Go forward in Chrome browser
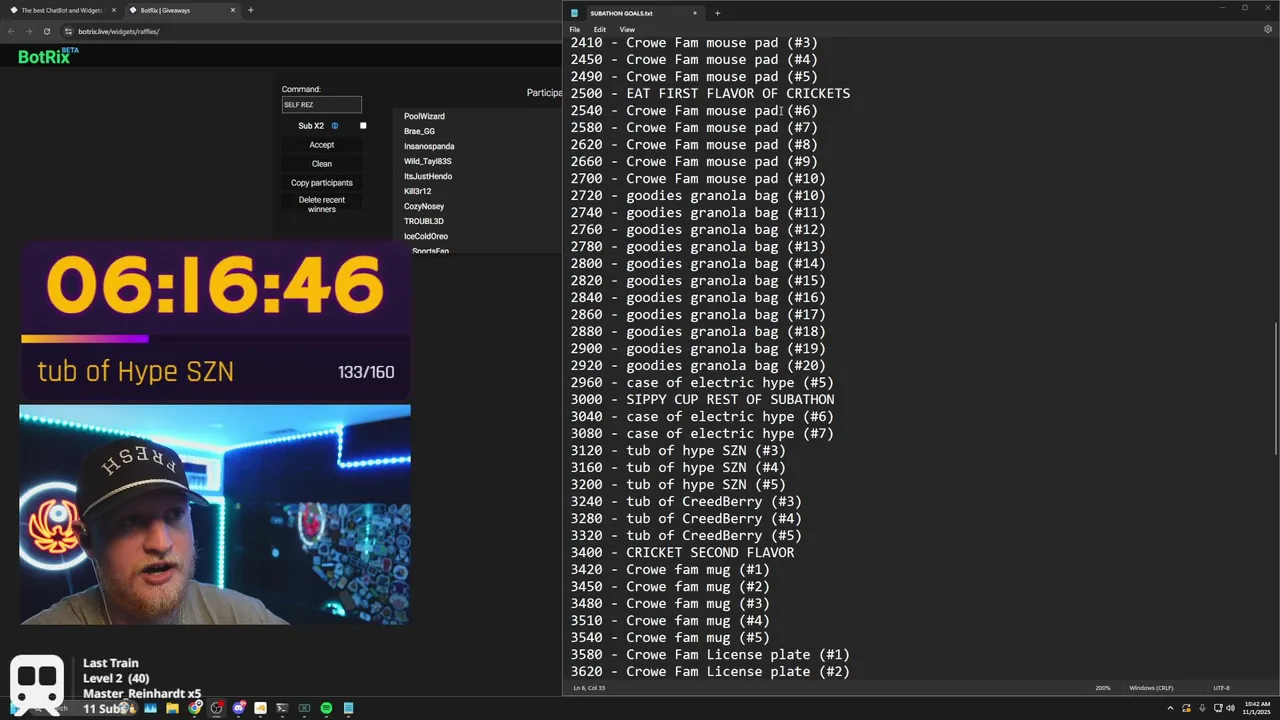The width and height of the screenshot is (1280, 720). 28,31
